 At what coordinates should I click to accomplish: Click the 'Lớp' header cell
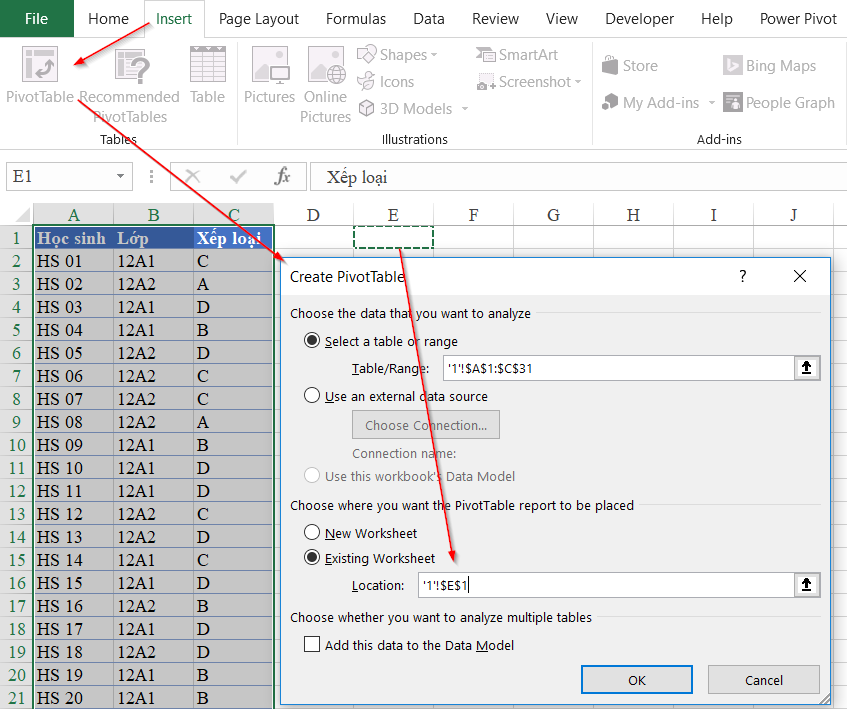coord(154,238)
